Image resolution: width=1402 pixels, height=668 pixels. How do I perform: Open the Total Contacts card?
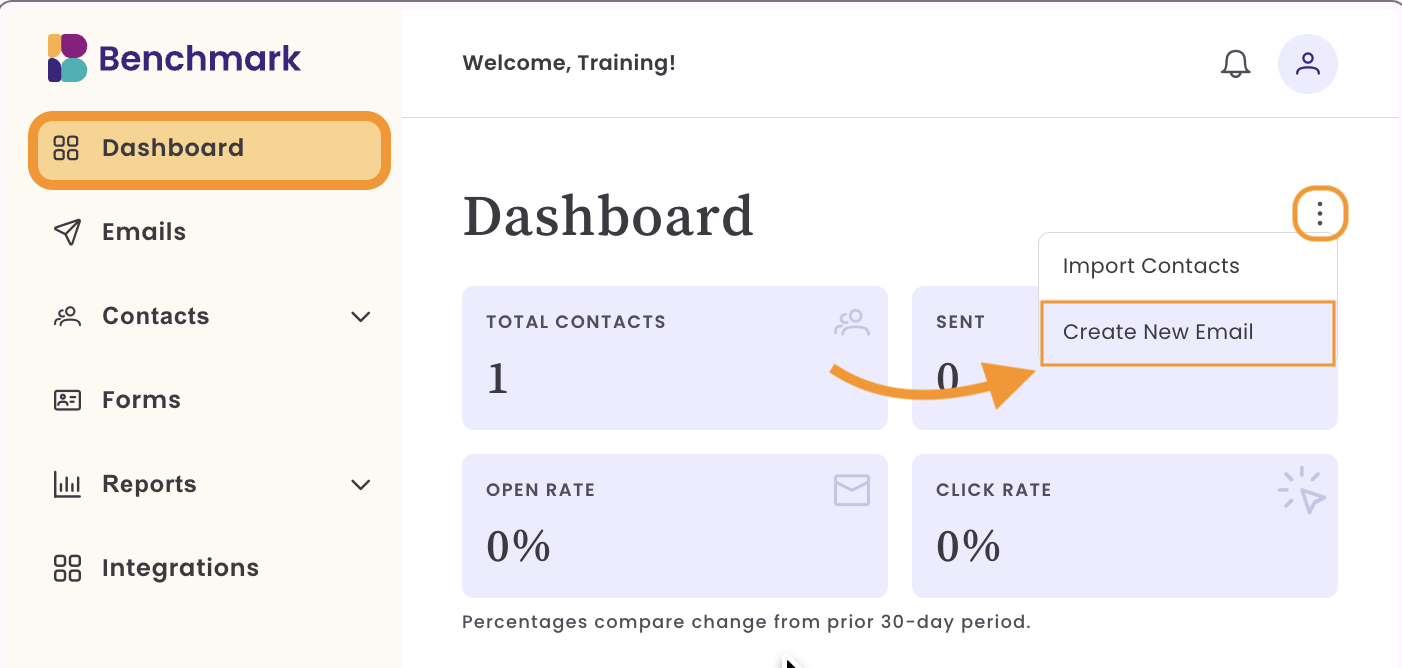[x=675, y=358]
